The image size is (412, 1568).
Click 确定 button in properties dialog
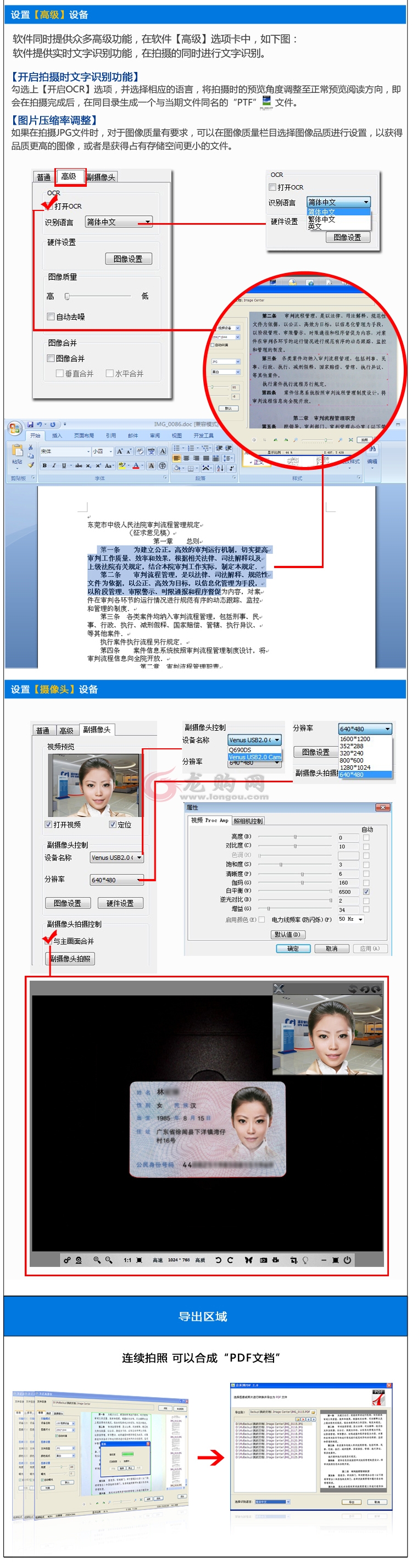click(293, 948)
